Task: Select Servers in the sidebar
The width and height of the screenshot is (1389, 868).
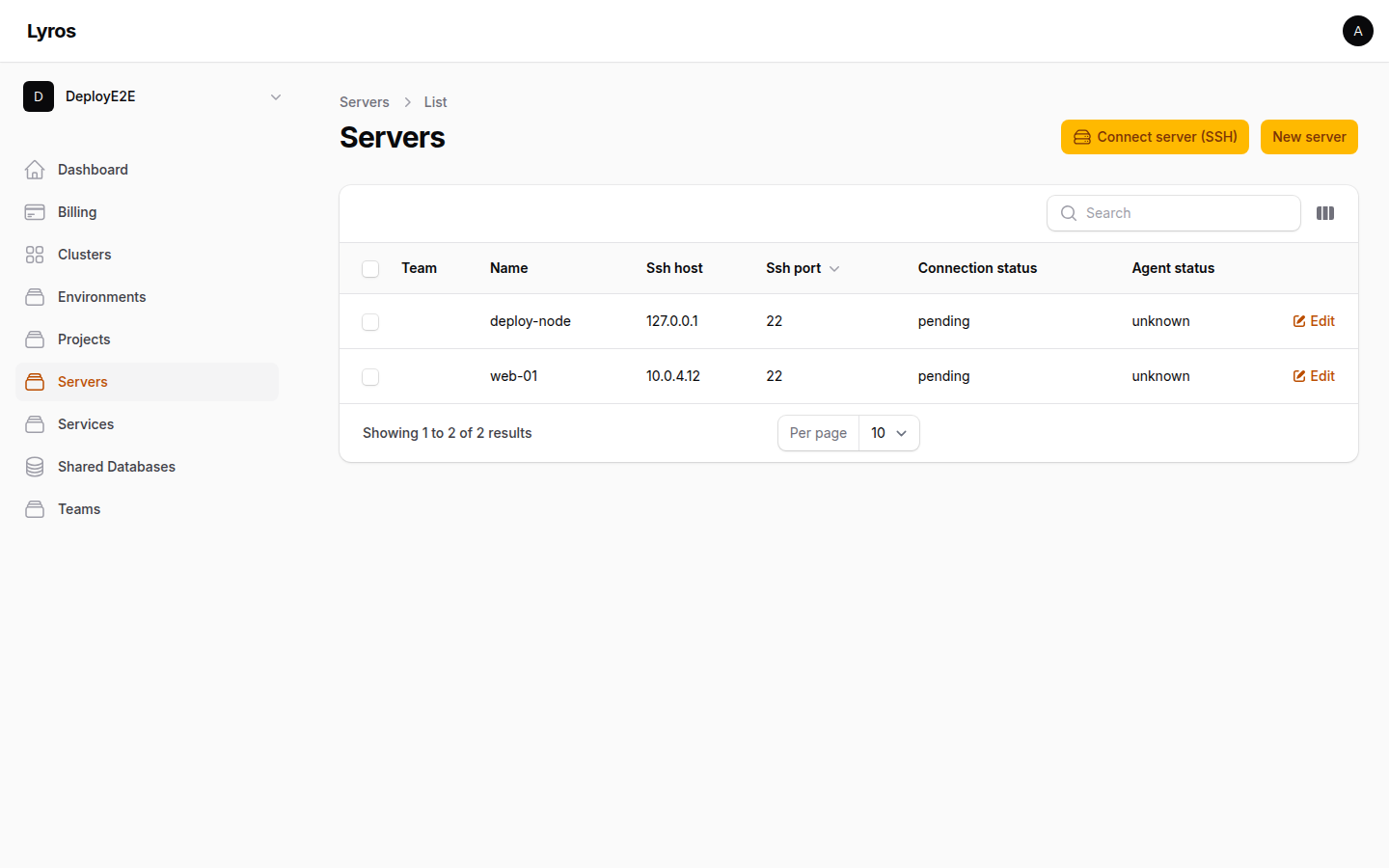Action: coord(147,382)
